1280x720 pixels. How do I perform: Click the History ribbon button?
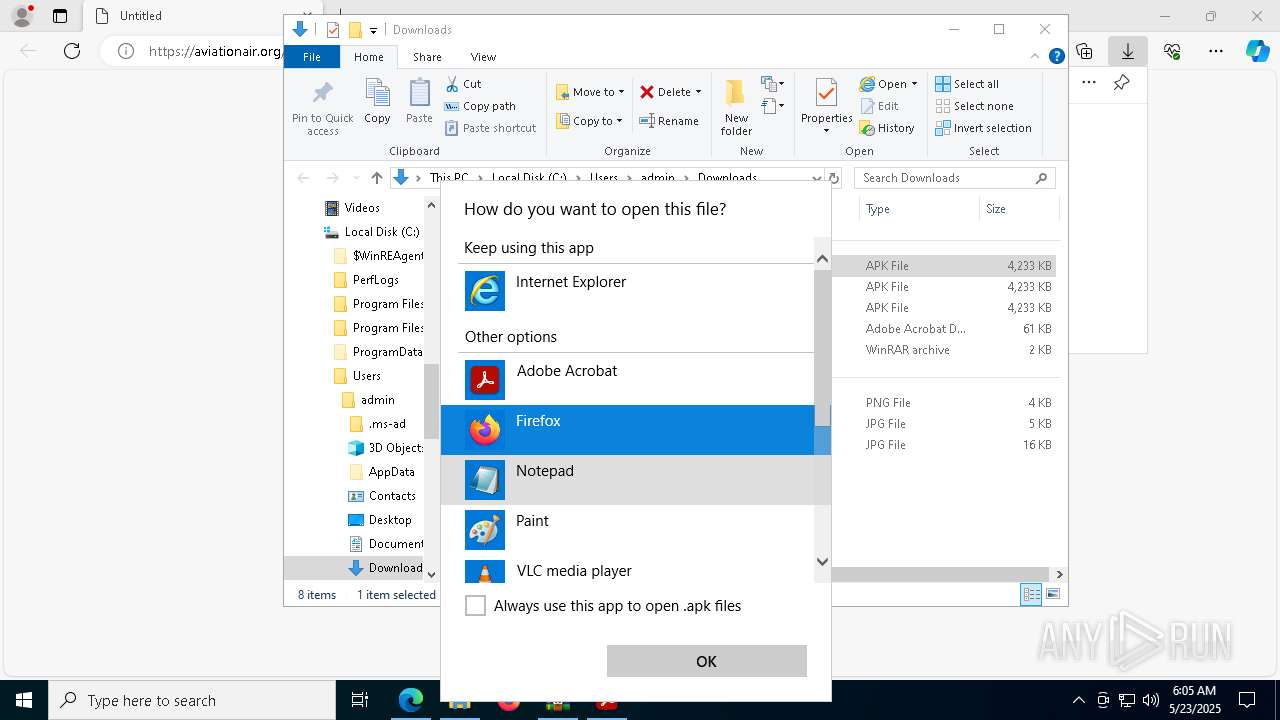pyautogui.click(x=887, y=128)
